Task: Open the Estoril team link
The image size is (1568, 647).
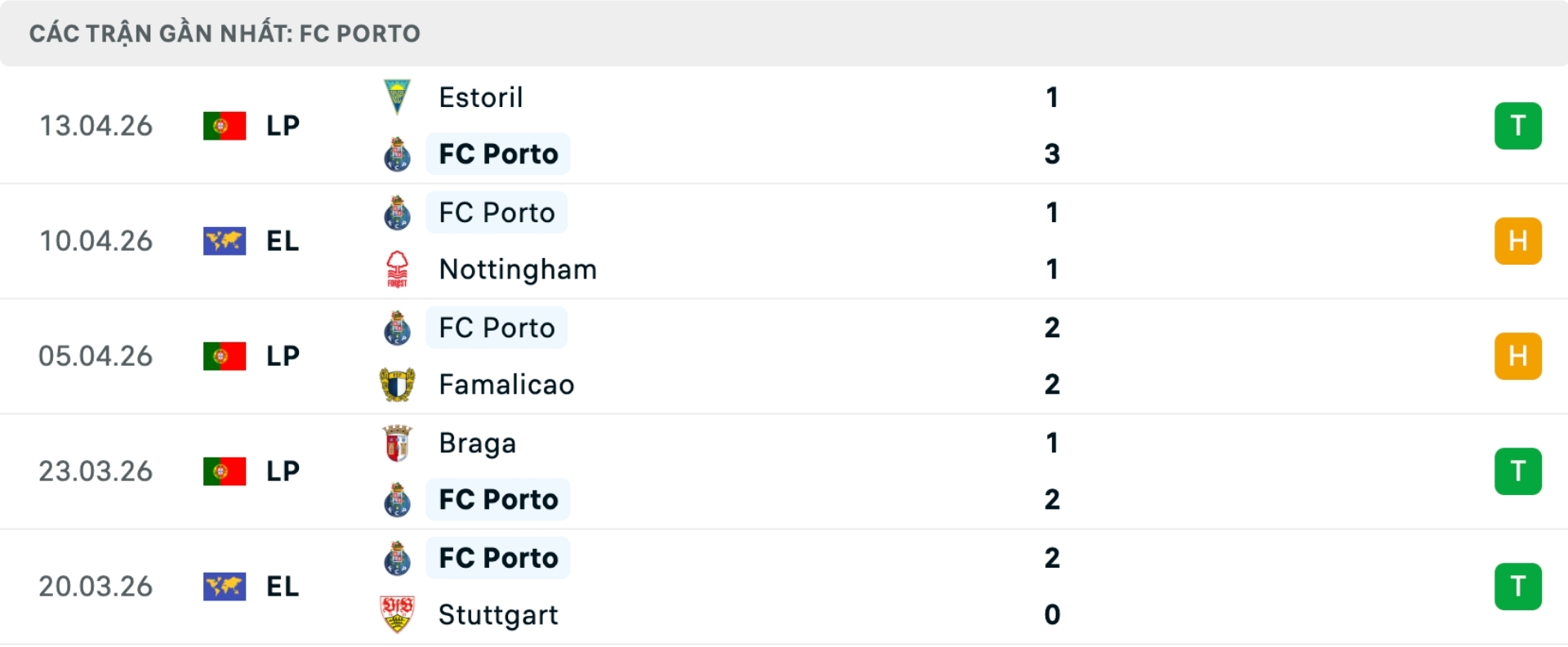Action: pos(480,97)
